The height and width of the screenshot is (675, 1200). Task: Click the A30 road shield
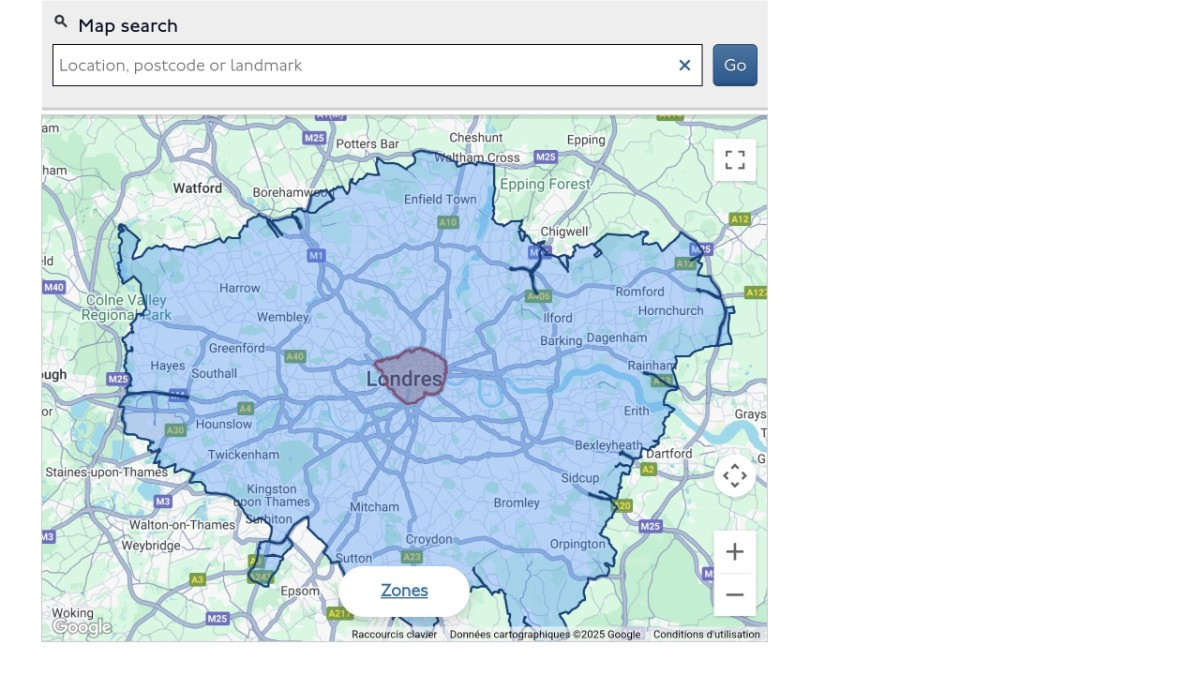[175, 431]
